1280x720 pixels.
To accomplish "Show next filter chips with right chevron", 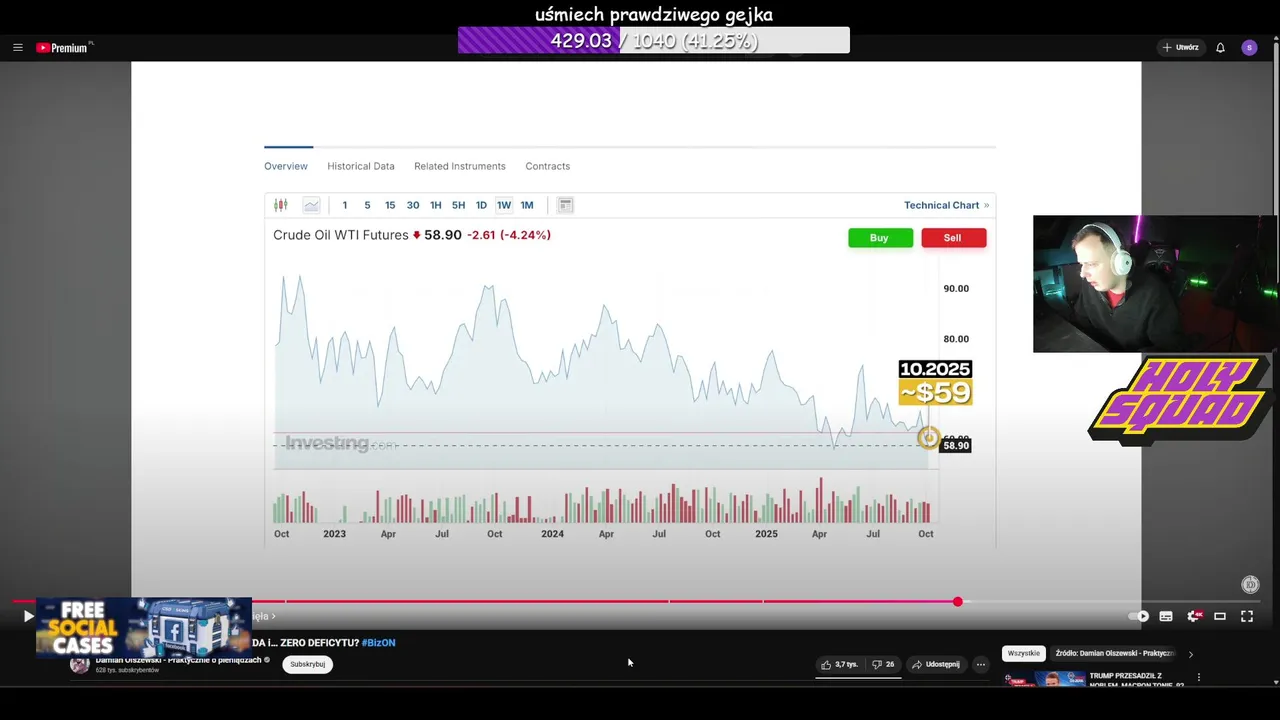I will 1190,654.
